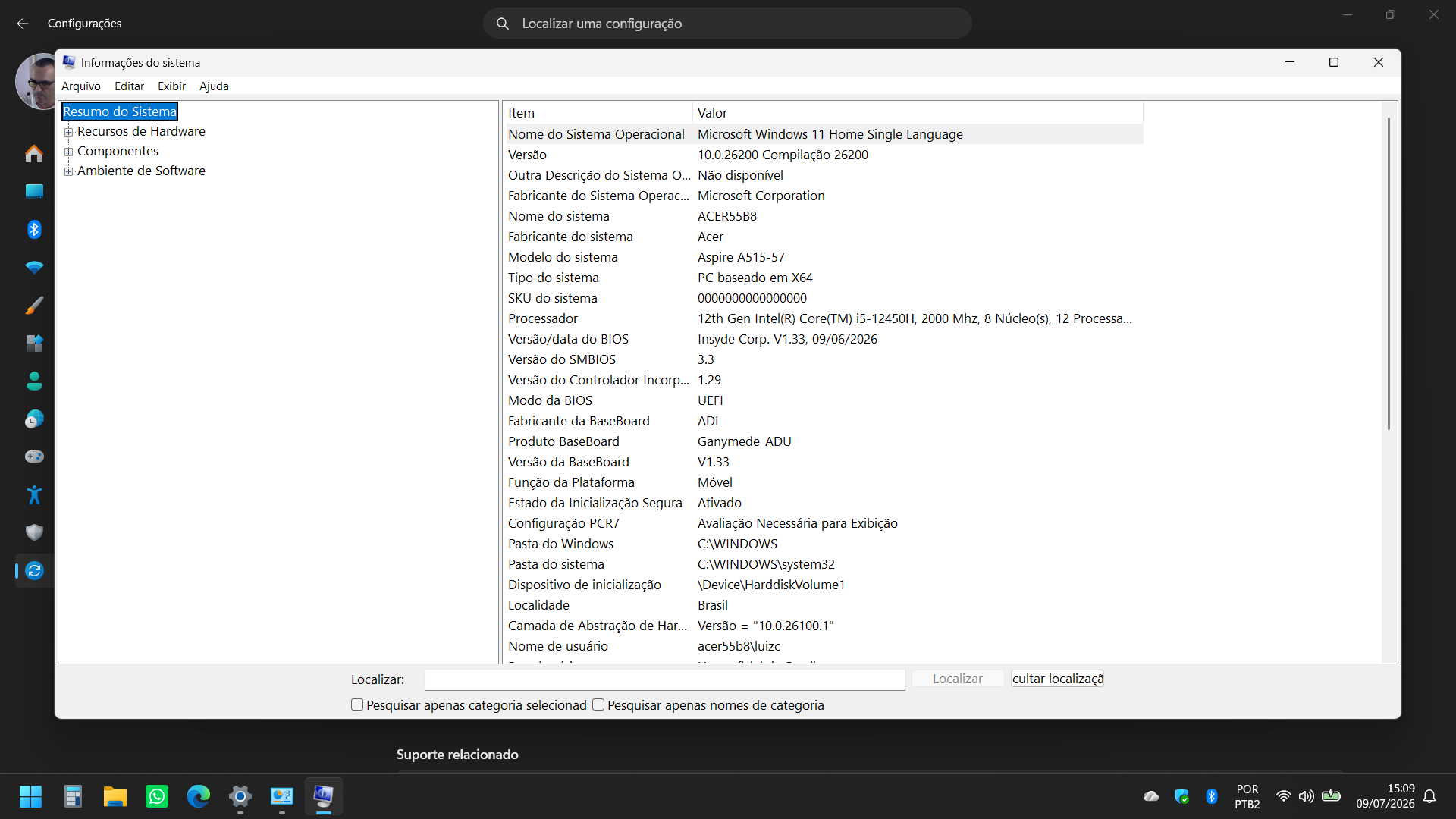Select the Recursos de Hardware label
Screen dimensions: 1456x819
pos(141,131)
